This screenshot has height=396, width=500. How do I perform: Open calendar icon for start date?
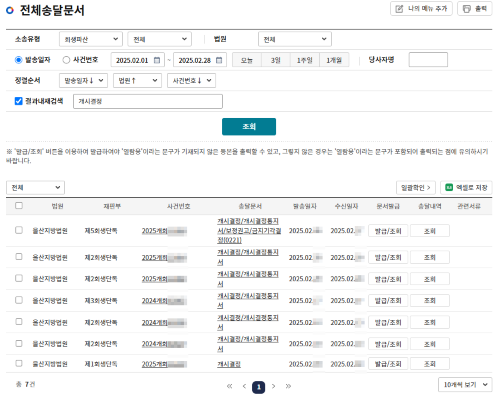[157, 60]
